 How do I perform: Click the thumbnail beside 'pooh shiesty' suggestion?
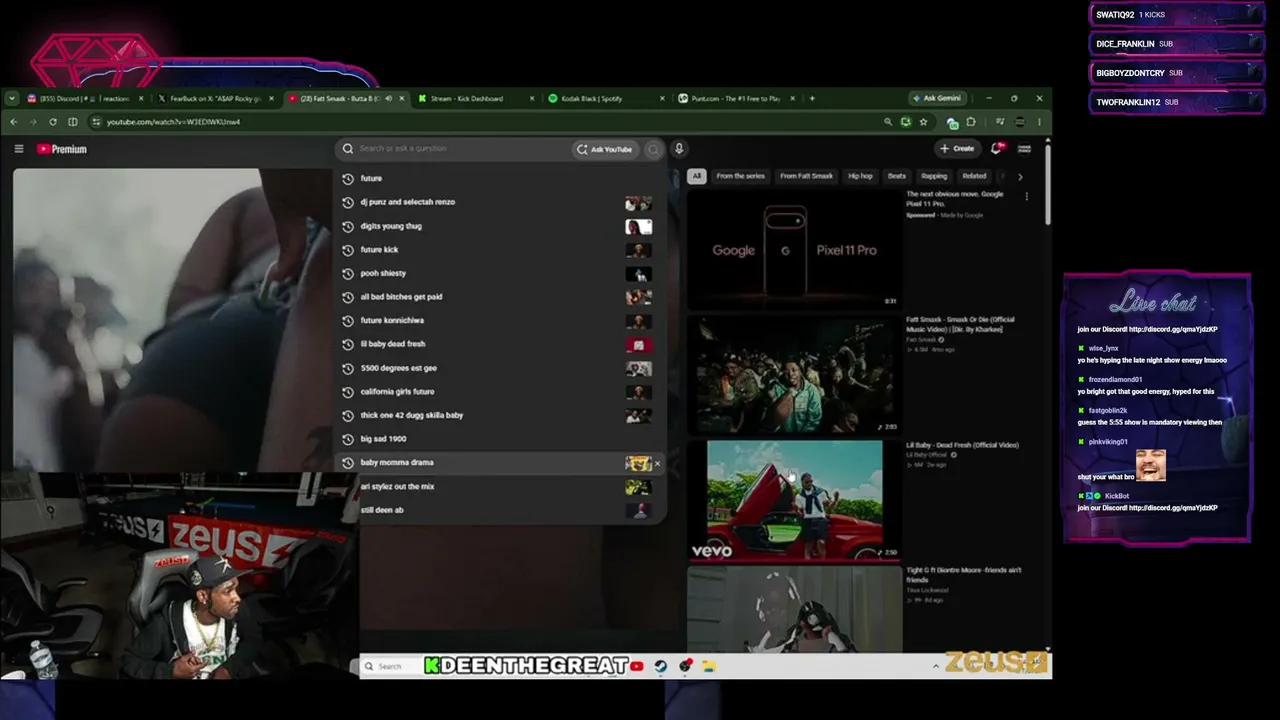(638, 274)
